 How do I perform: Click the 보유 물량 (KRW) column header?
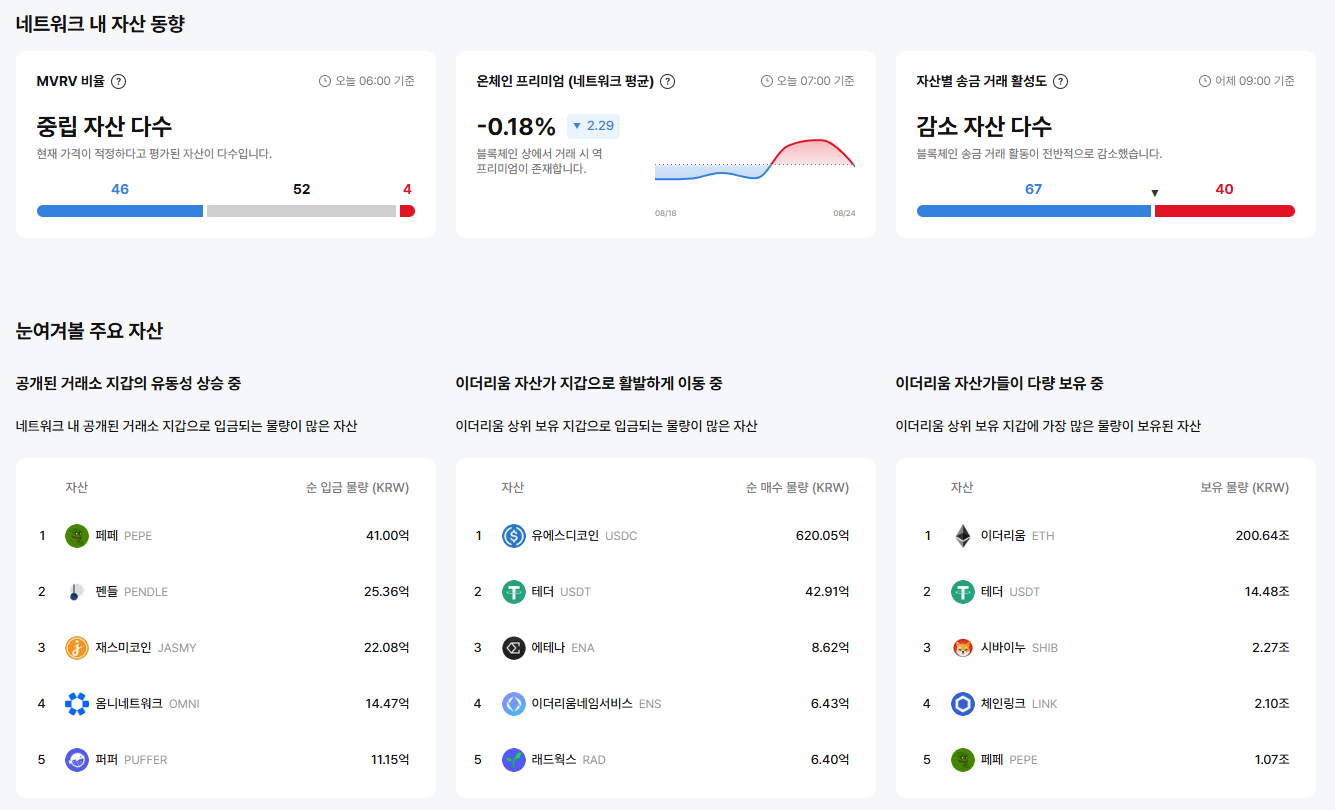pos(1245,488)
